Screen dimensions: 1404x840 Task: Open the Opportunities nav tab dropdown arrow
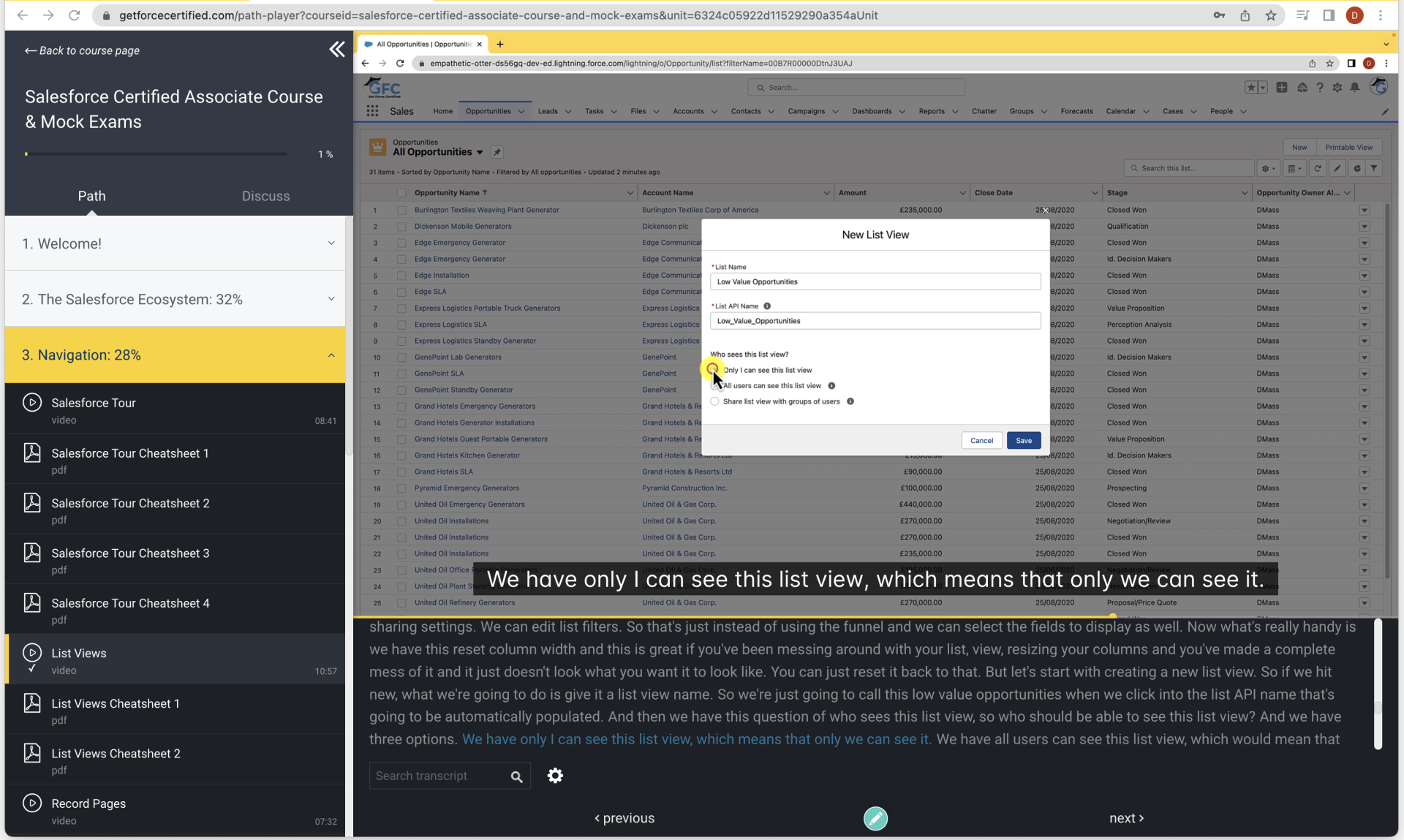521,112
